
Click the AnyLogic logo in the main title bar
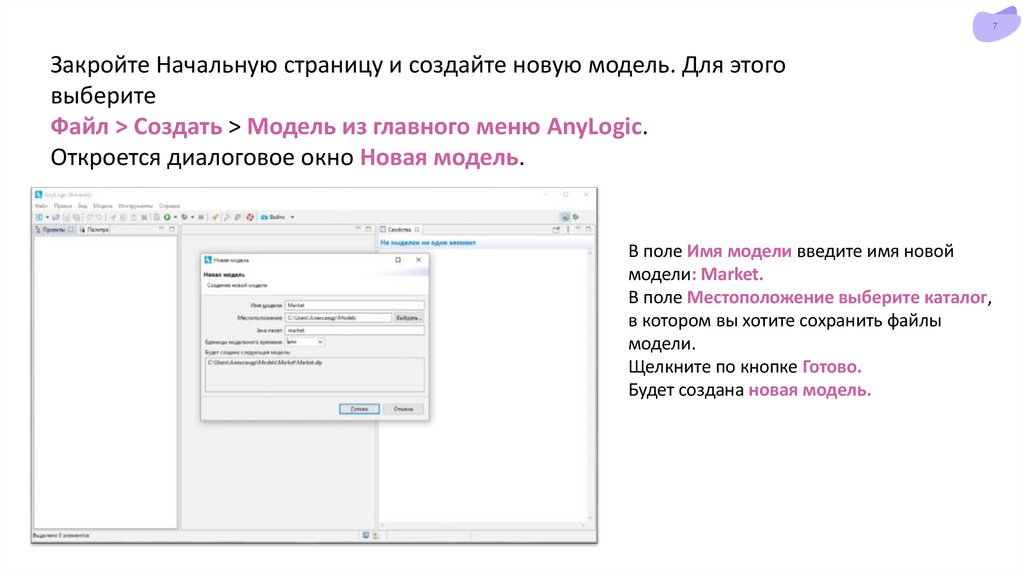[39, 195]
